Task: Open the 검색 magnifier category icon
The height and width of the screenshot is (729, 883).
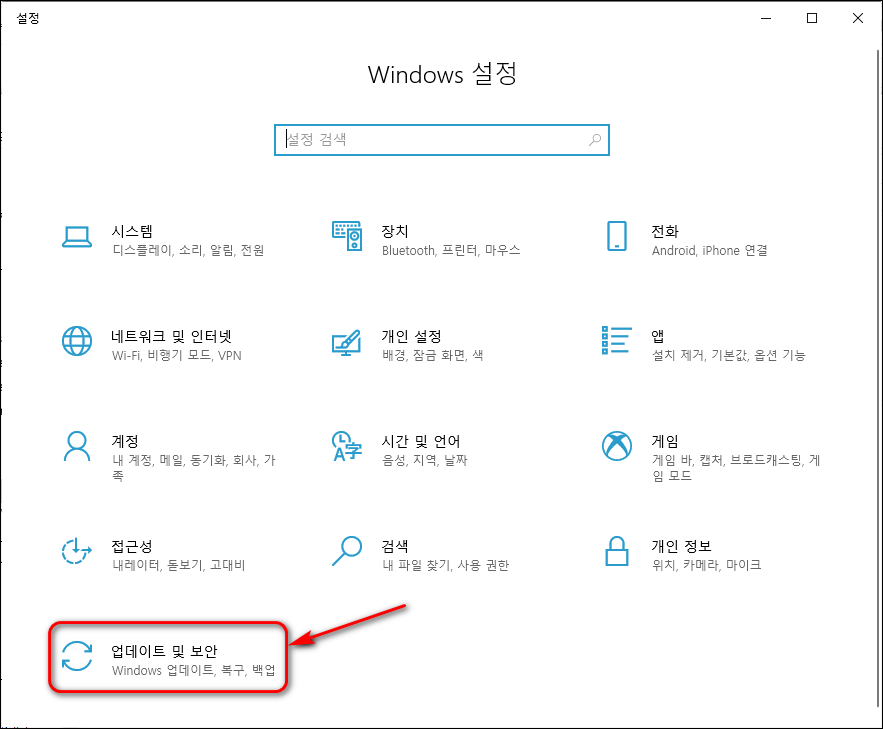Action: [x=346, y=551]
